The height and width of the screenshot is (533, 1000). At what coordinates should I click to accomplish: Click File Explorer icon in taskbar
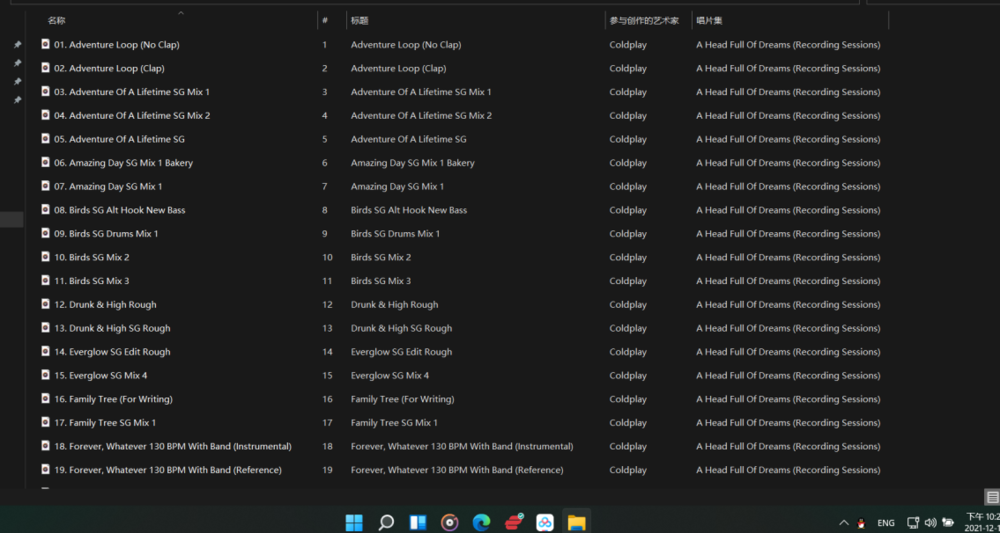(x=577, y=522)
